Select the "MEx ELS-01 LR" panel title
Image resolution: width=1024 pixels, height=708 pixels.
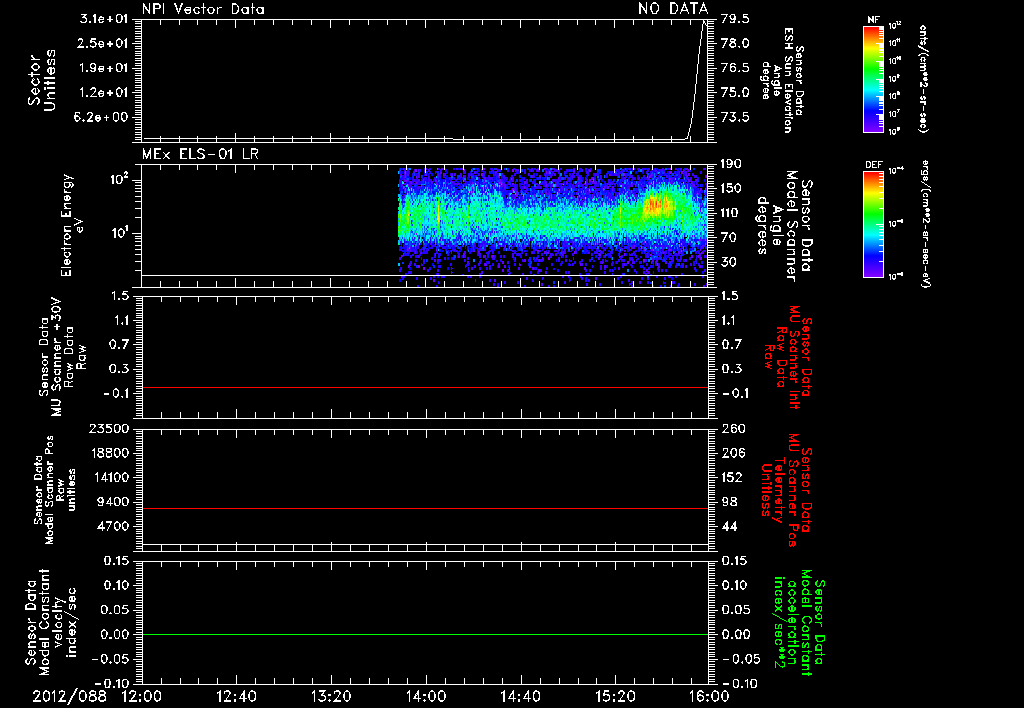point(200,154)
